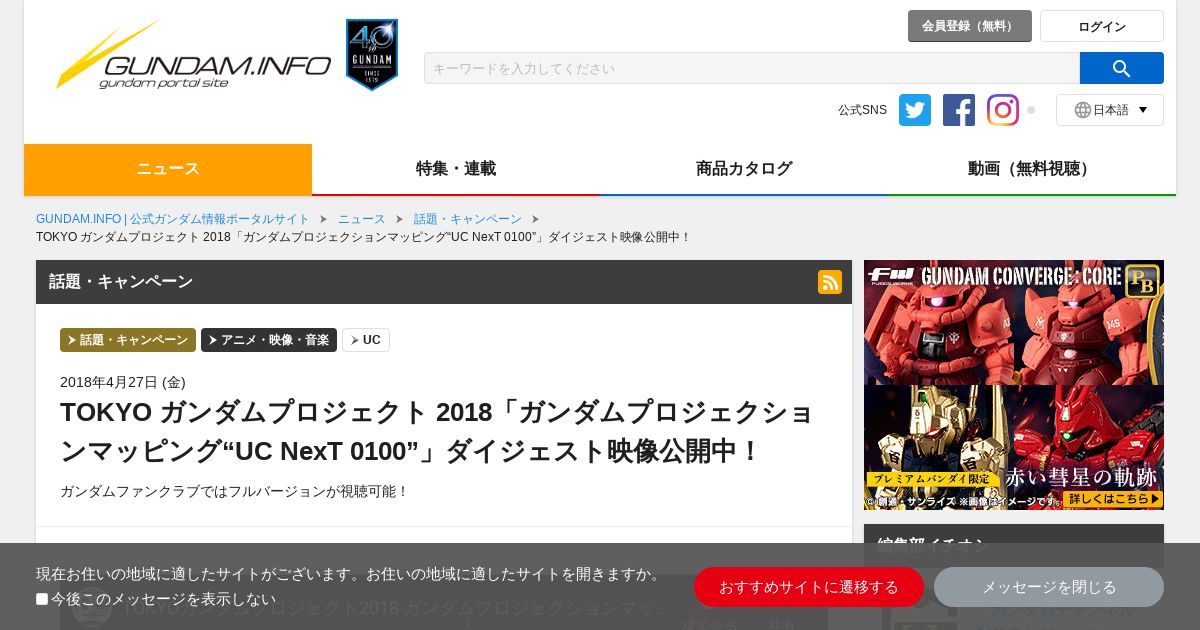1200x630 pixels.
Task: Focus the keyword search input field
Action: point(752,68)
